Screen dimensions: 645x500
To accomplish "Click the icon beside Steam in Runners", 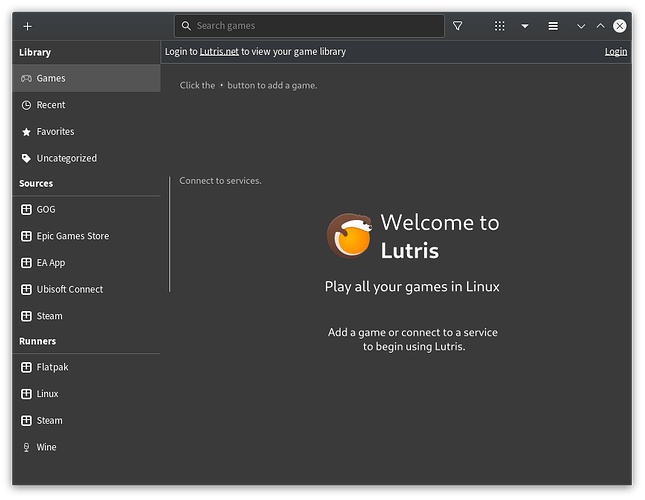I will pyautogui.click(x=26, y=421).
